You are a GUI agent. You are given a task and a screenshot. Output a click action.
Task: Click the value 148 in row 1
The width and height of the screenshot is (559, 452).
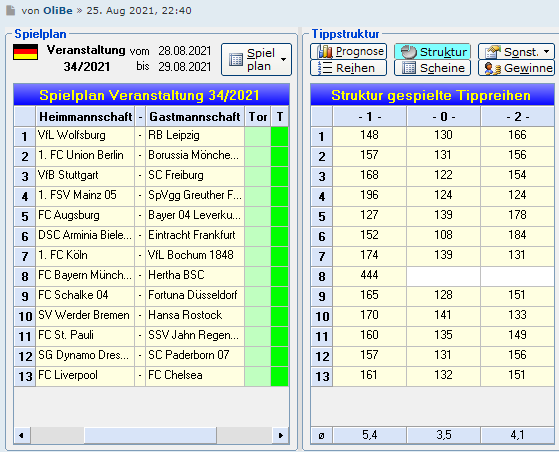[370, 136]
